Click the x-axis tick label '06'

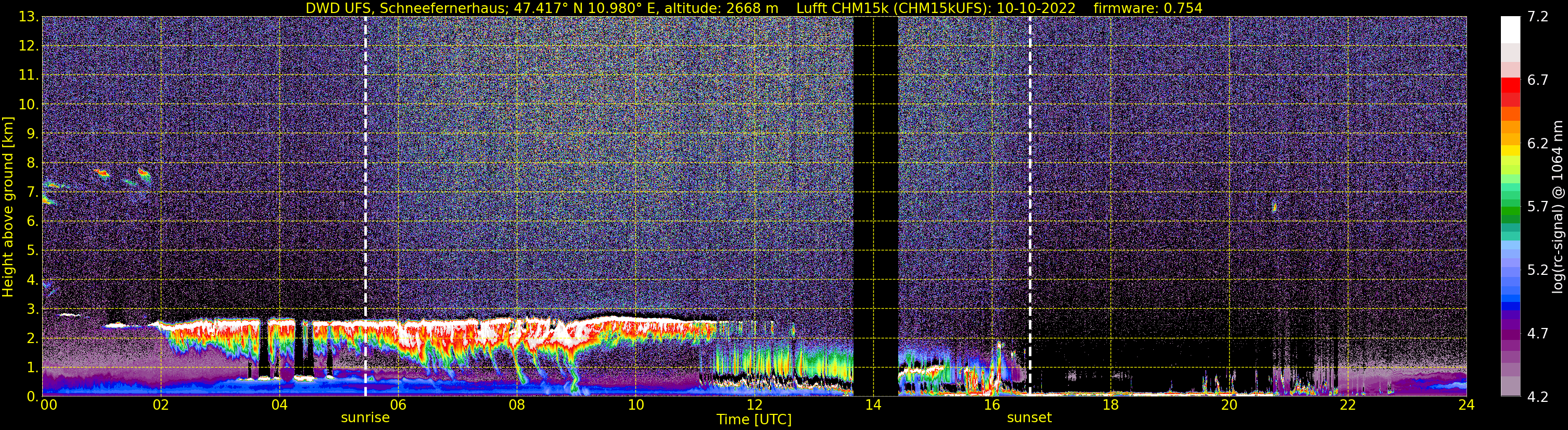[398, 404]
